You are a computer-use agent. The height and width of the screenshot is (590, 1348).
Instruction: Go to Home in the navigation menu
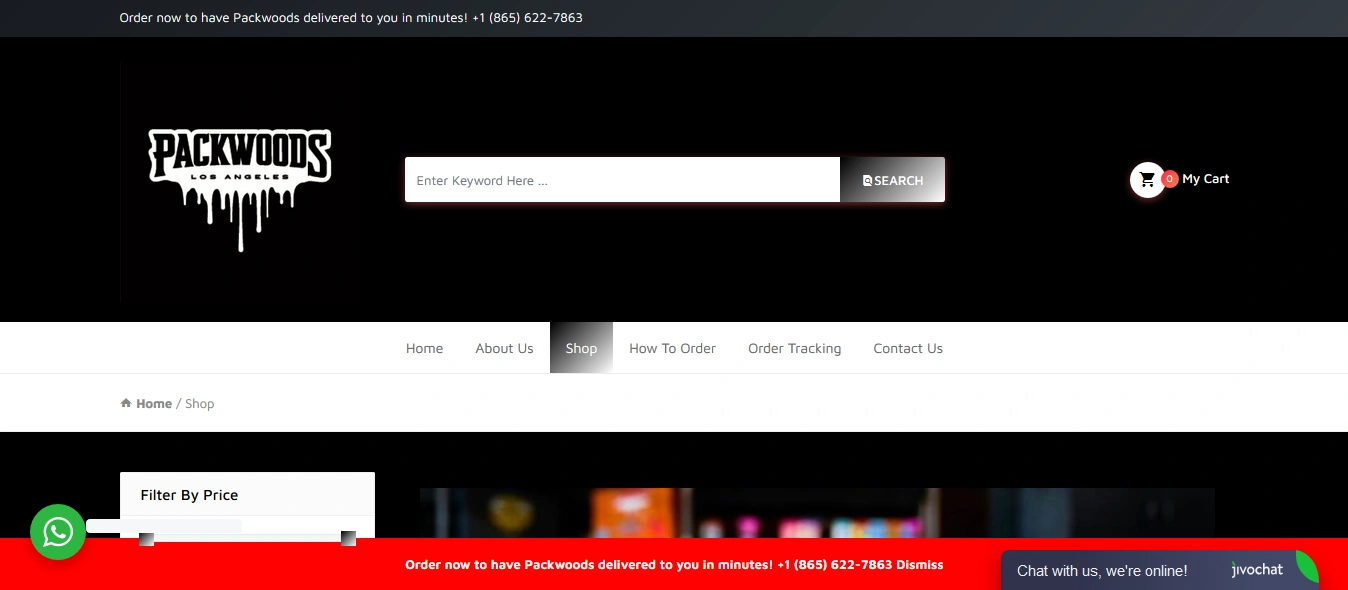[424, 348]
